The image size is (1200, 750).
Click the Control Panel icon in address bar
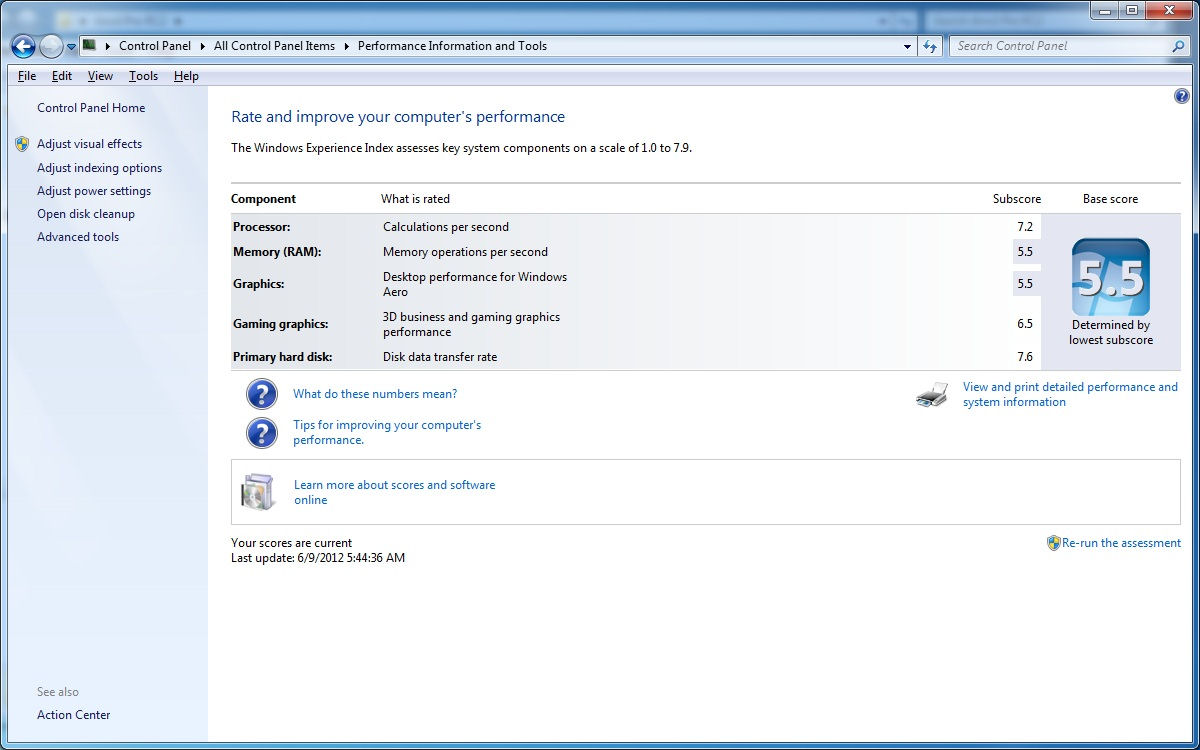(89, 46)
